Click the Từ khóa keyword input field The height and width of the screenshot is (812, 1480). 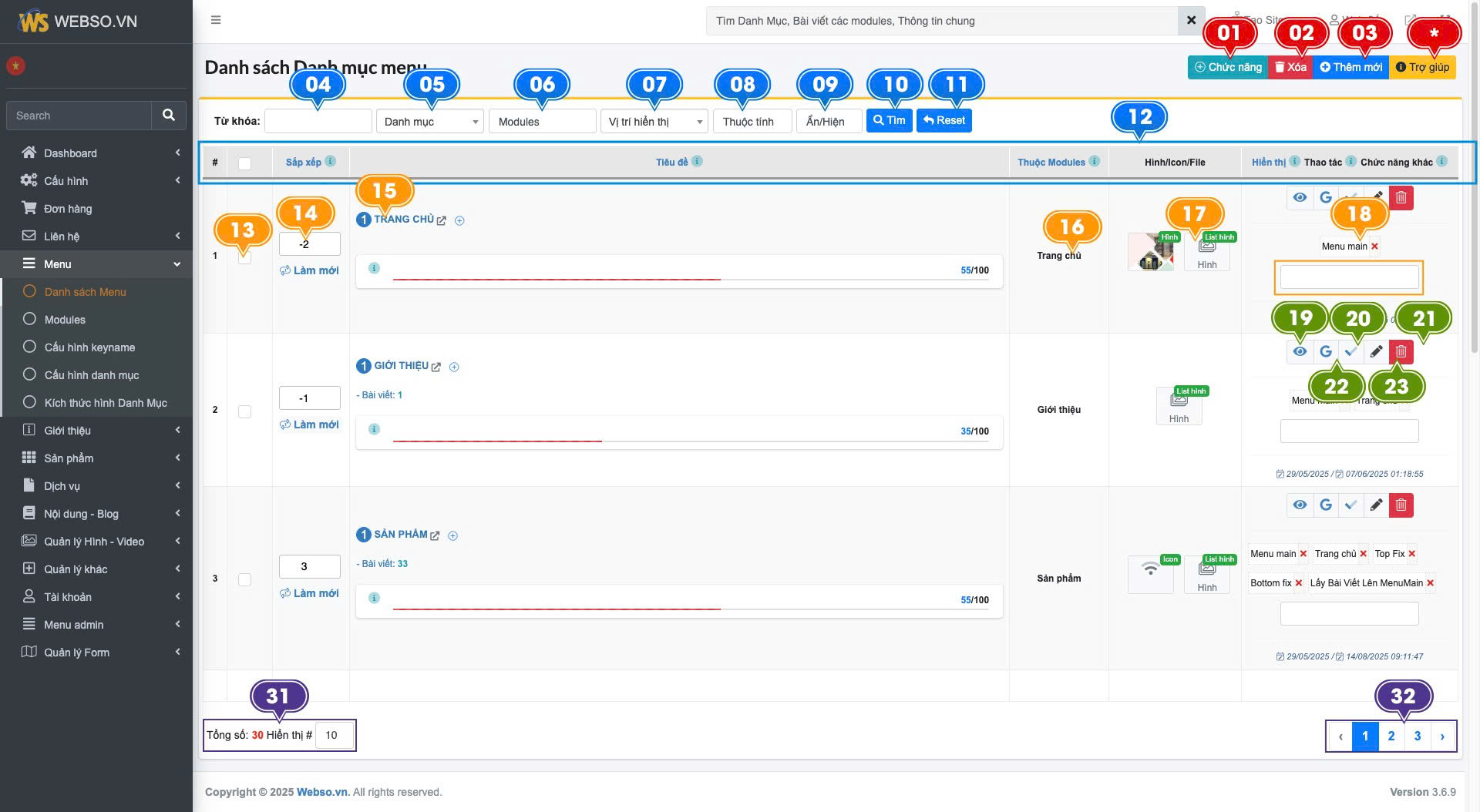click(318, 122)
